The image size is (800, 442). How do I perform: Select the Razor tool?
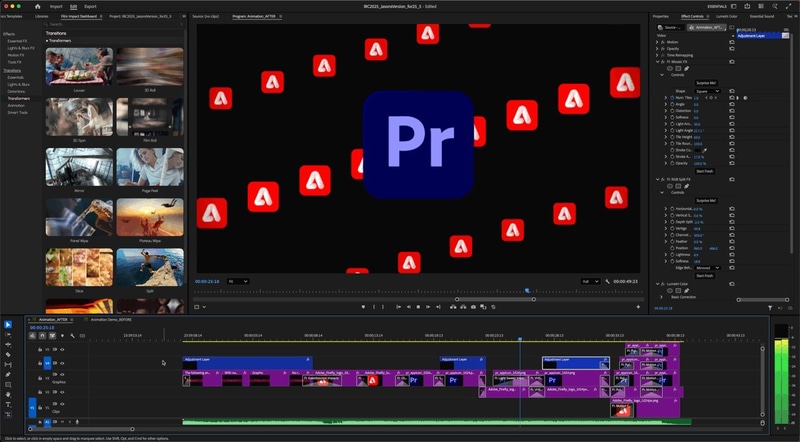coord(8,355)
